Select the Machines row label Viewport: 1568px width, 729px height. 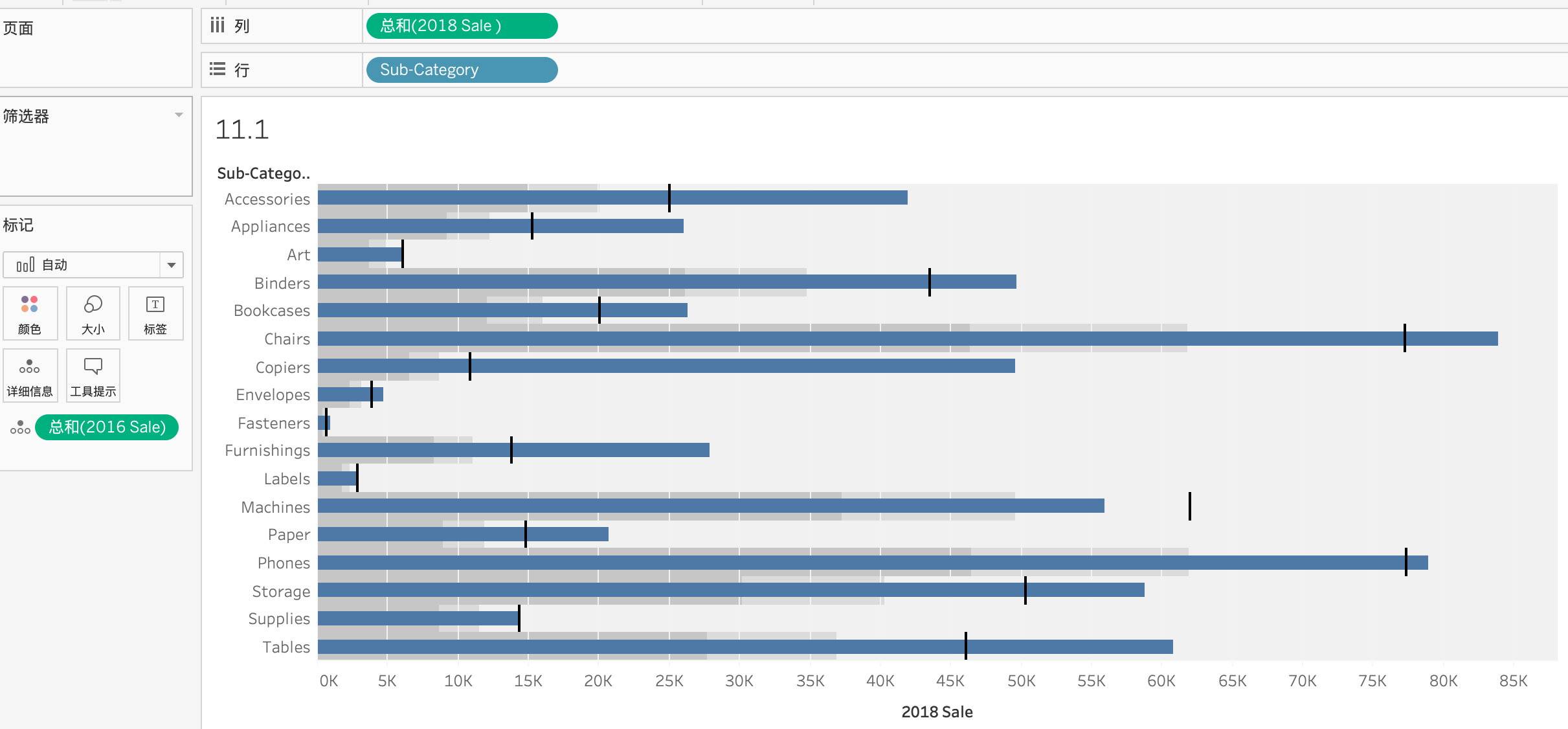coord(275,507)
